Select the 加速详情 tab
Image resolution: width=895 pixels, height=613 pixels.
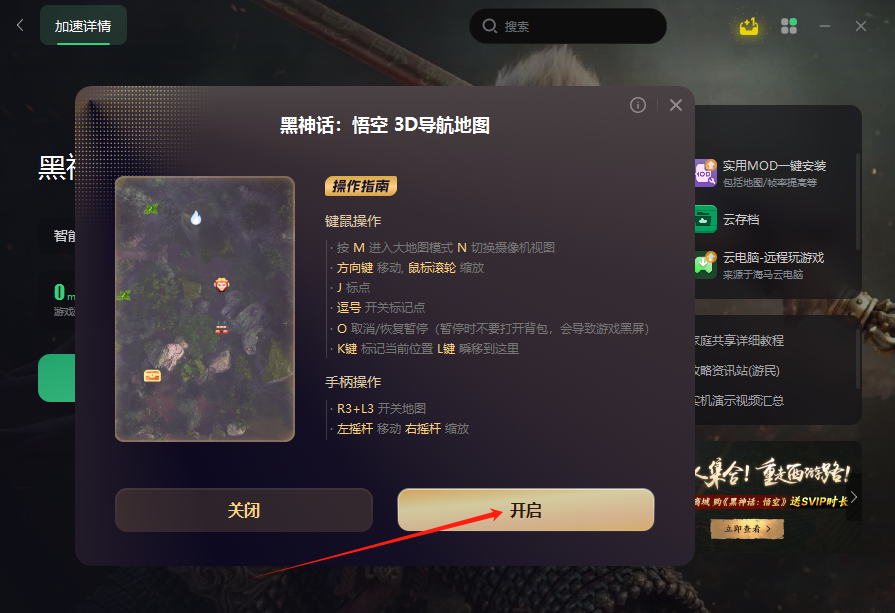83,26
